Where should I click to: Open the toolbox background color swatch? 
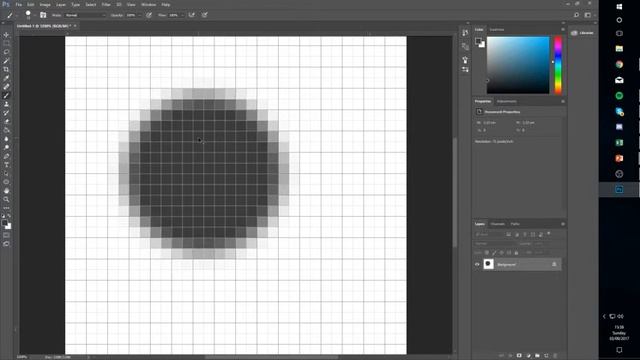tap(9, 227)
